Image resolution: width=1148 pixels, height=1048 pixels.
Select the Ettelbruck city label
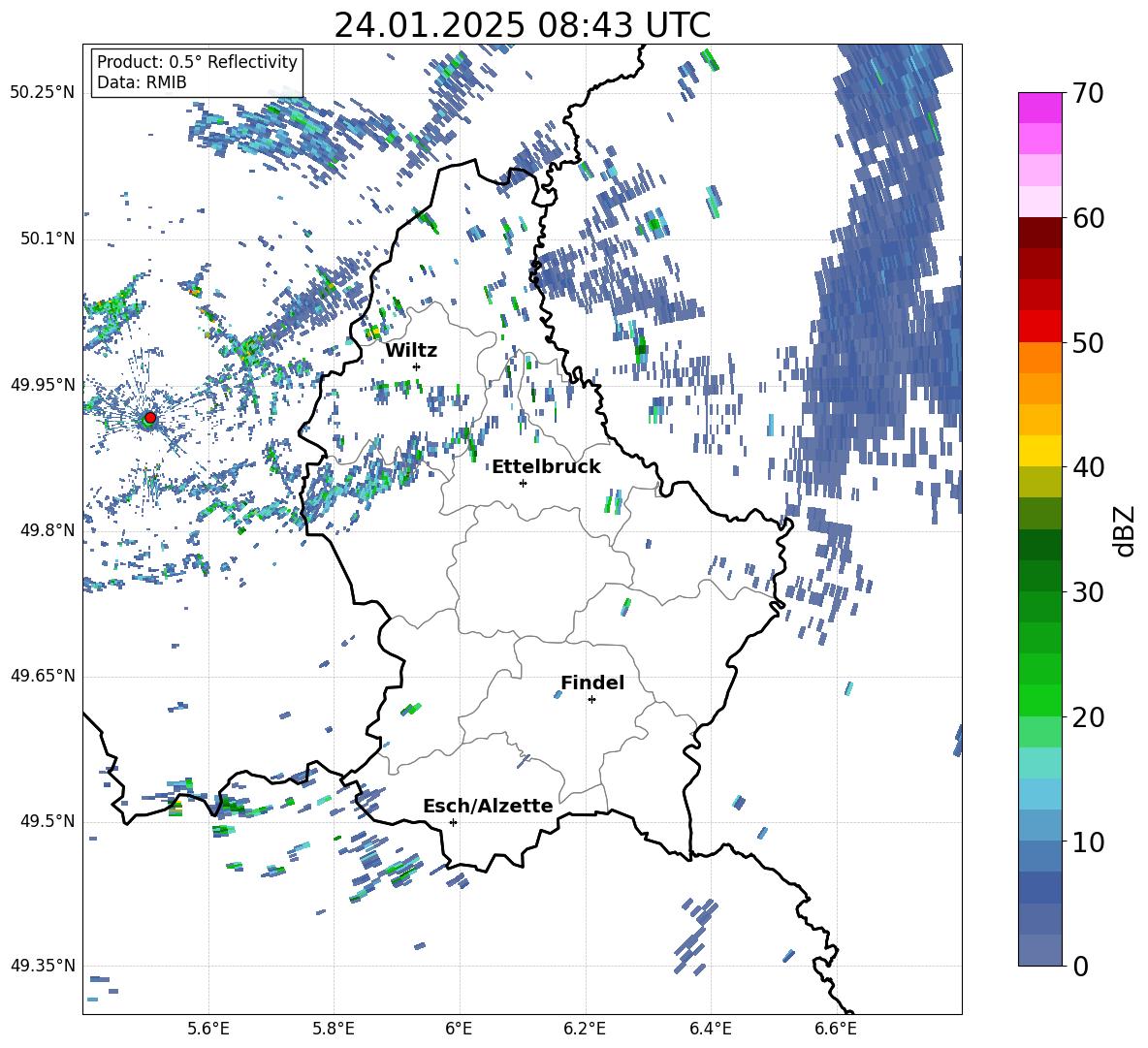tap(546, 467)
